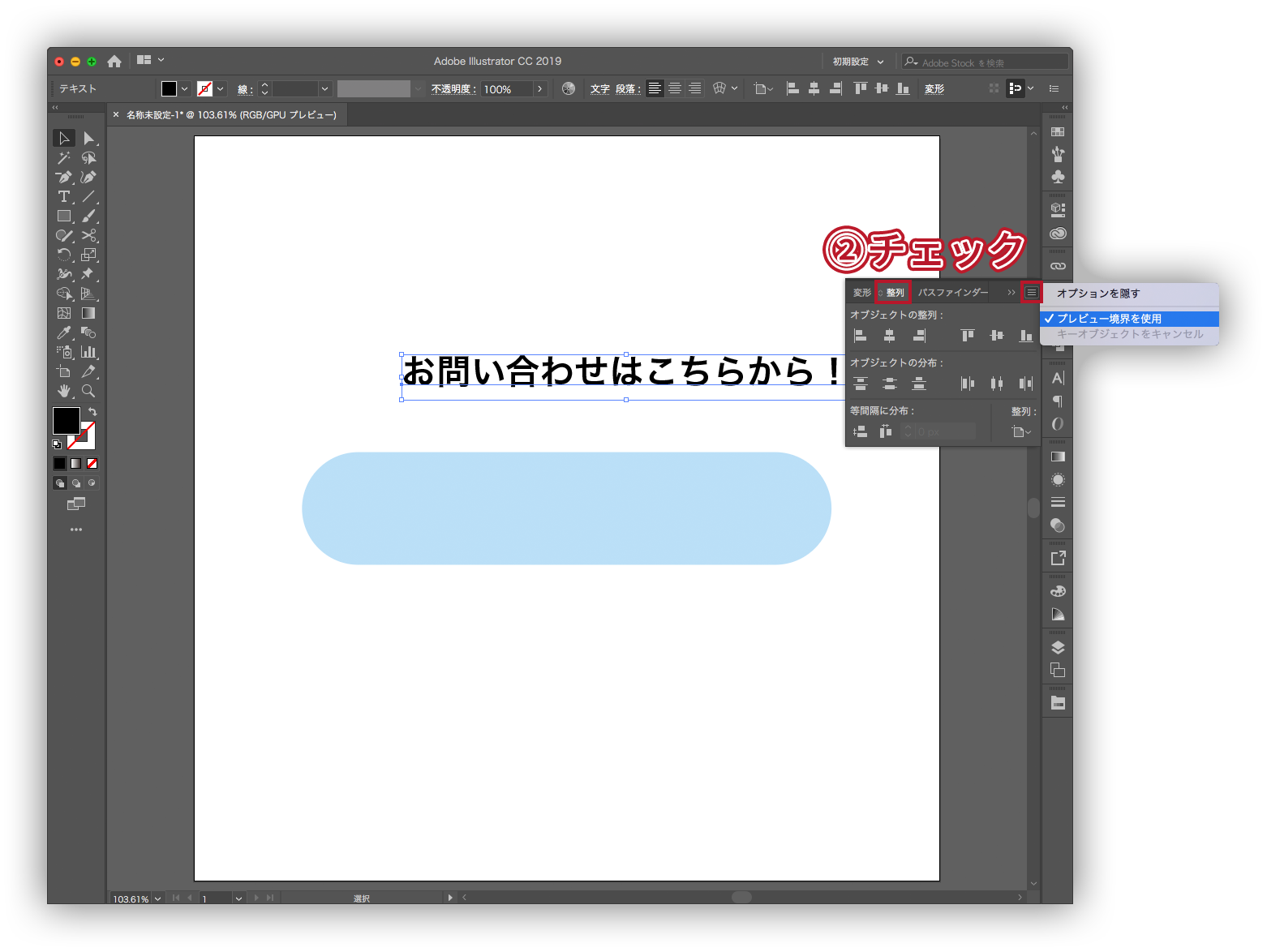The width and height of the screenshot is (1267, 952).
Task: Open stroke weight dropdown
Action: (325, 89)
